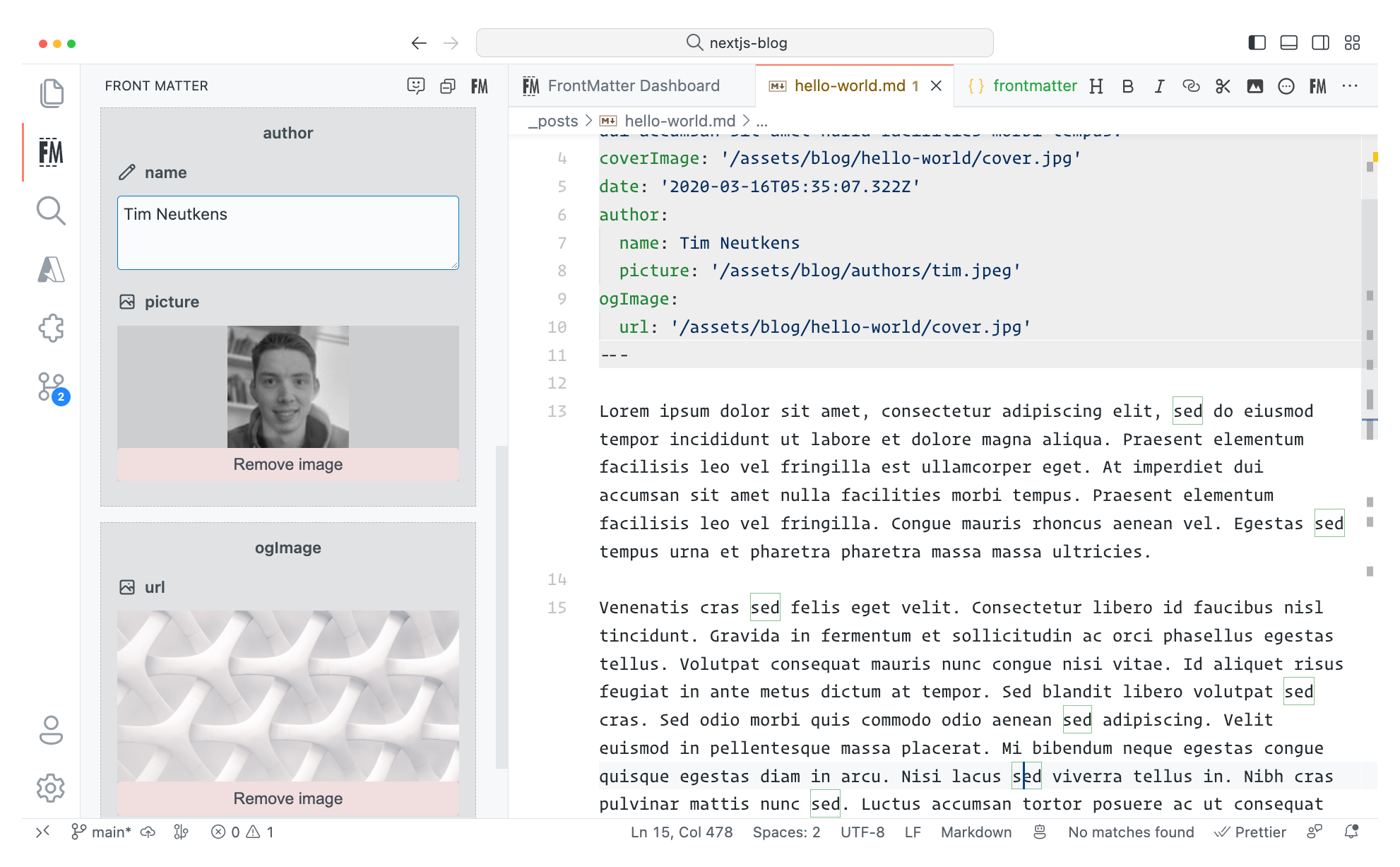1400x867 pixels.
Task: Click the scissors cut icon in the toolbar
Action: tap(1223, 85)
